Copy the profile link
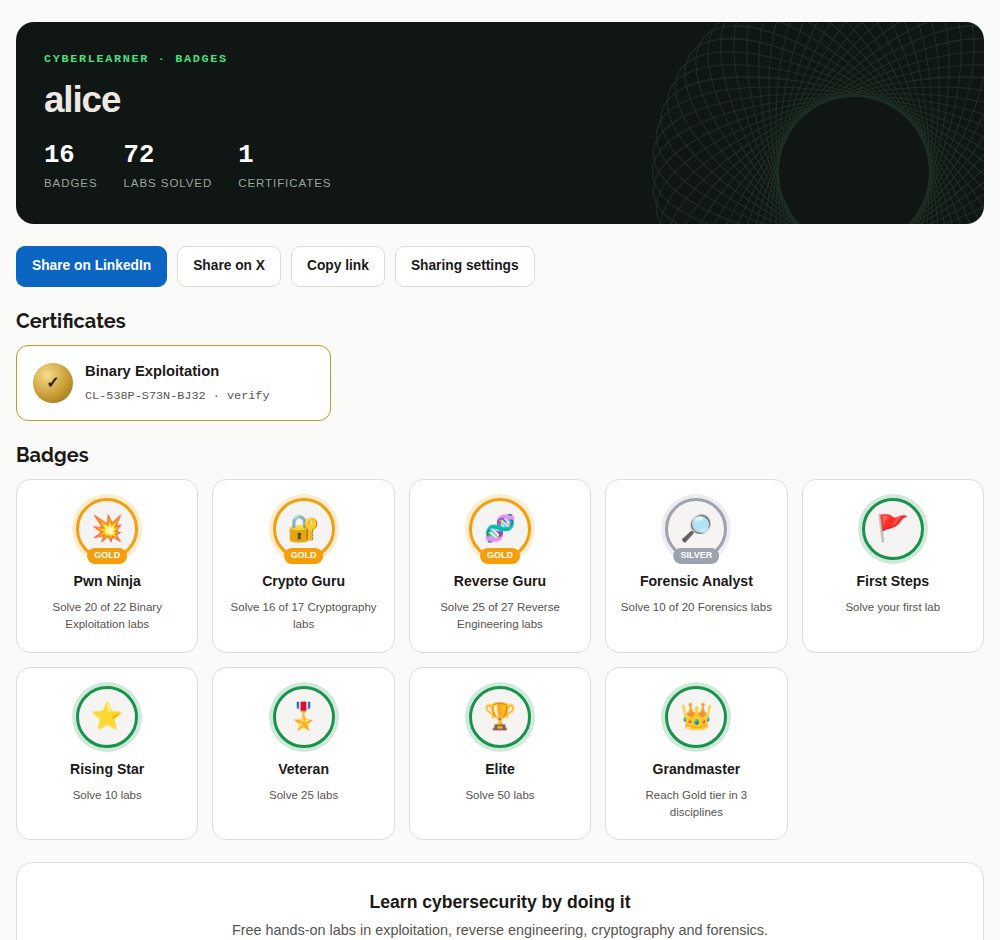1000x940 pixels. 338,266
